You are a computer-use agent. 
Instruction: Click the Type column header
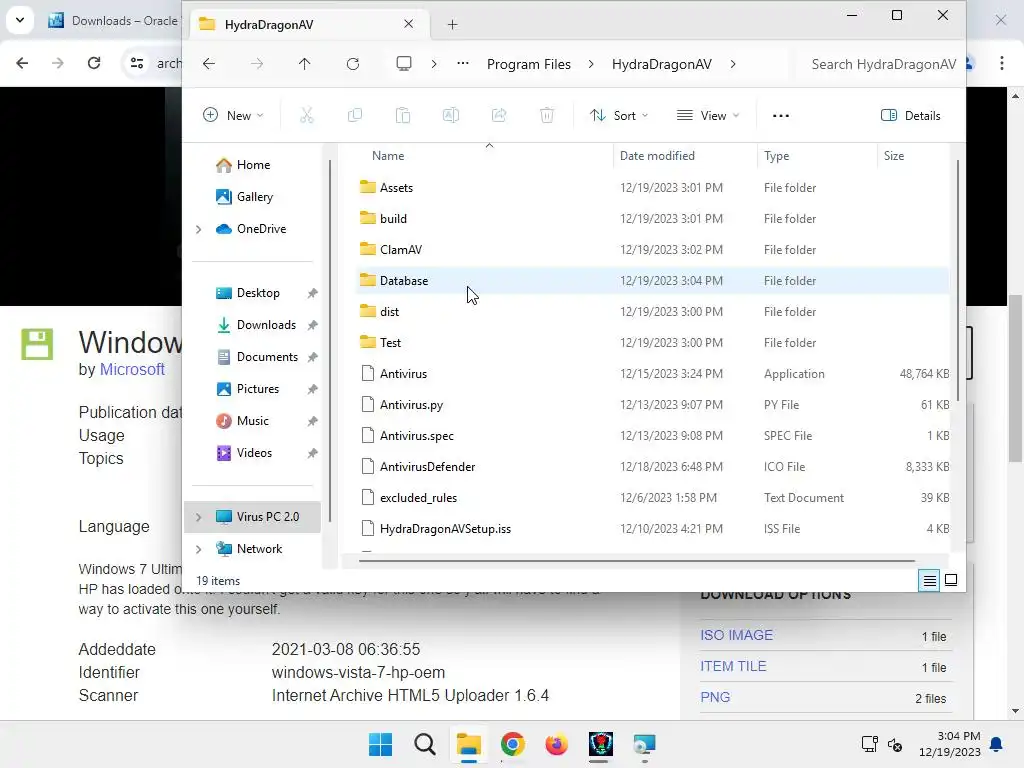776,156
